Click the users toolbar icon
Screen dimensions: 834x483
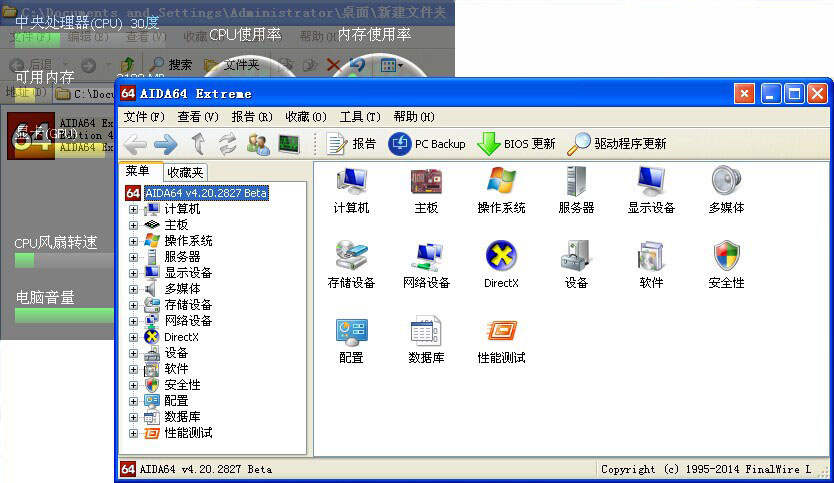click(x=258, y=144)
